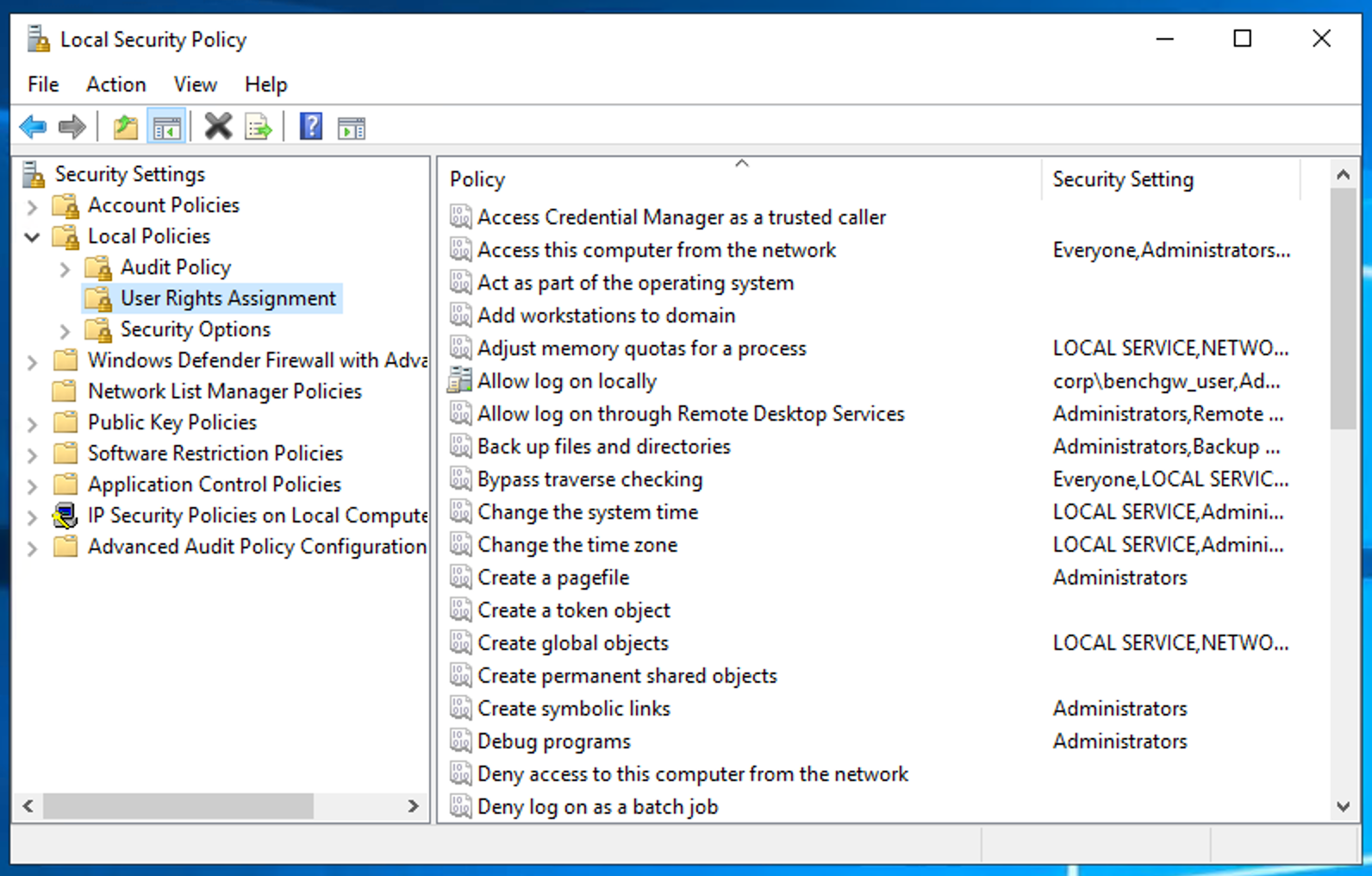Click the Back arrow toolbar icon
The height and width of the screenshot is (876, 1372).
pos(33,128)
